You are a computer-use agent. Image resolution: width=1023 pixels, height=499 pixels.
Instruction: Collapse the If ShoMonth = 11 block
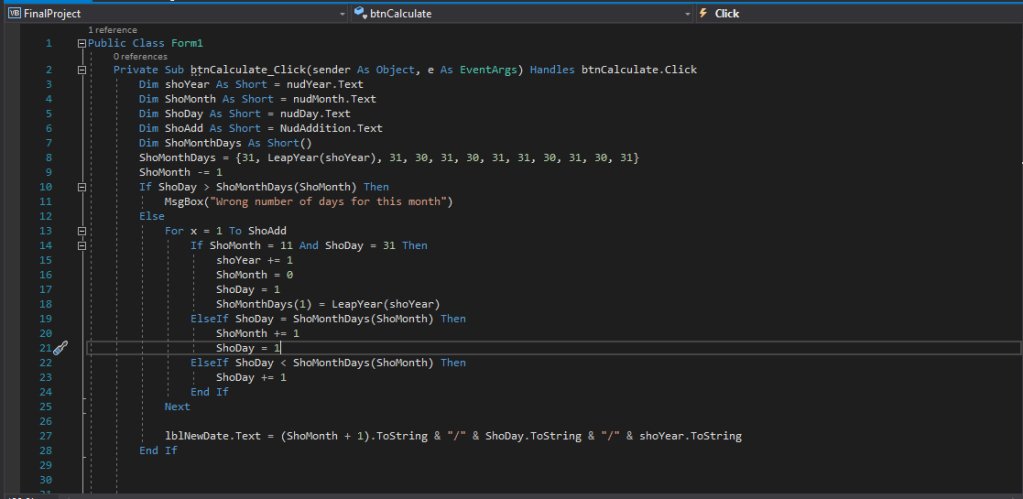click(81, 246)
